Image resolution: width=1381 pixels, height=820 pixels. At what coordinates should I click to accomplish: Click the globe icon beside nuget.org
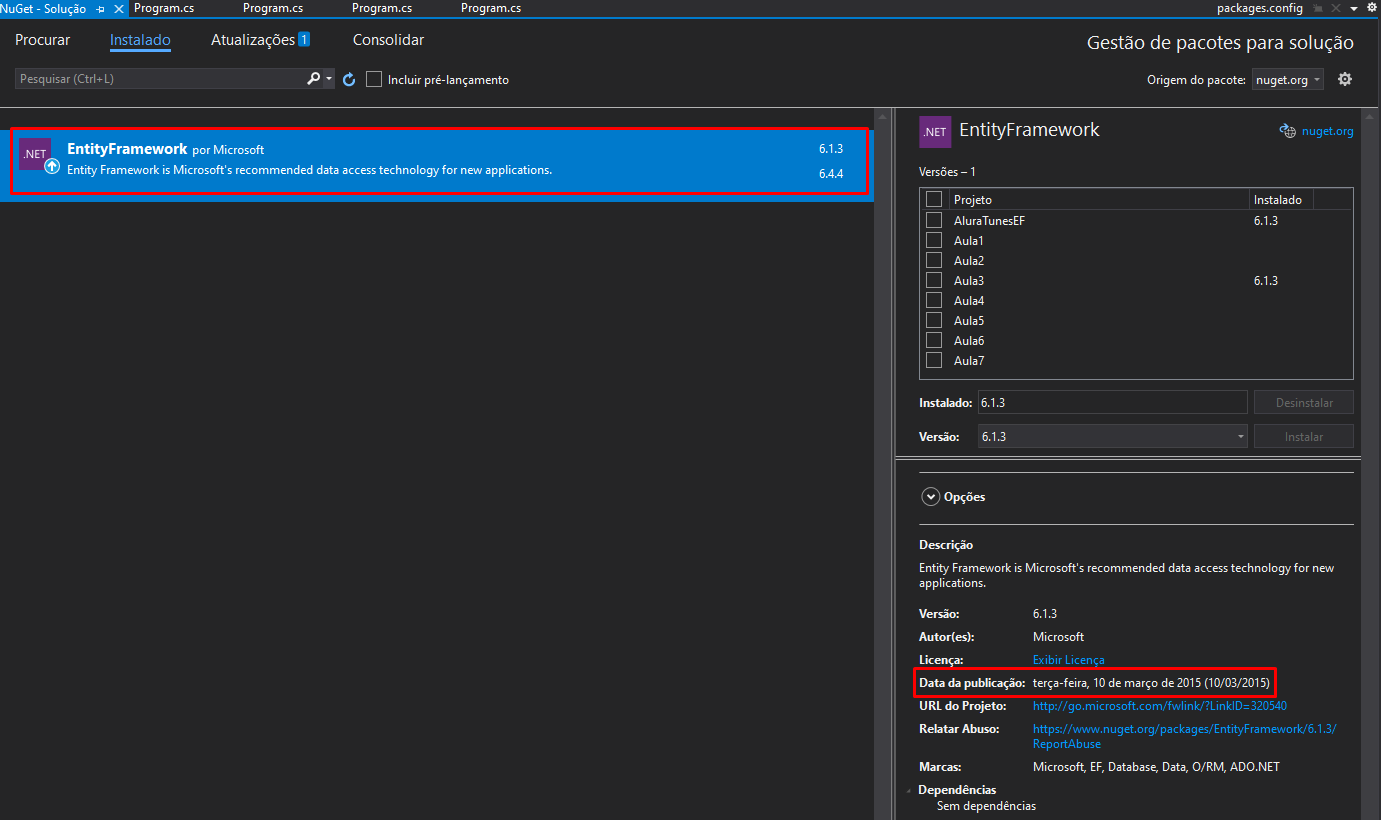click(1288, 131)
